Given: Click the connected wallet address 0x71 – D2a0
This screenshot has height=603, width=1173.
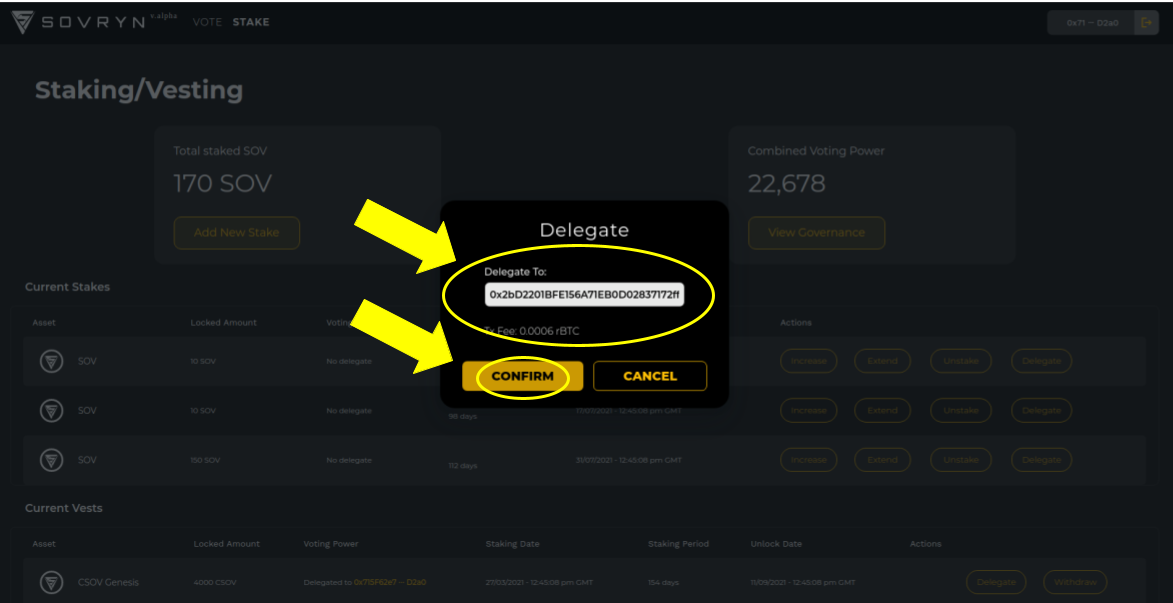Looking at the screenshot, I should [1092, 22].
